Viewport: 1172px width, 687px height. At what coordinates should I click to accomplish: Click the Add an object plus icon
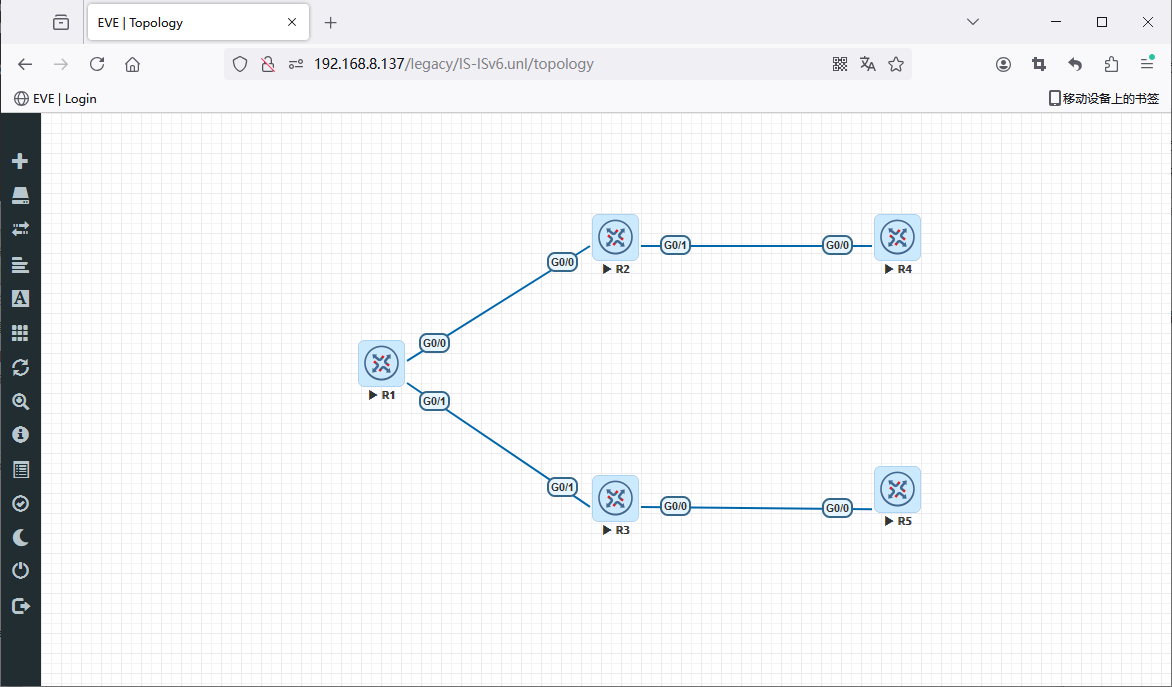20,161
